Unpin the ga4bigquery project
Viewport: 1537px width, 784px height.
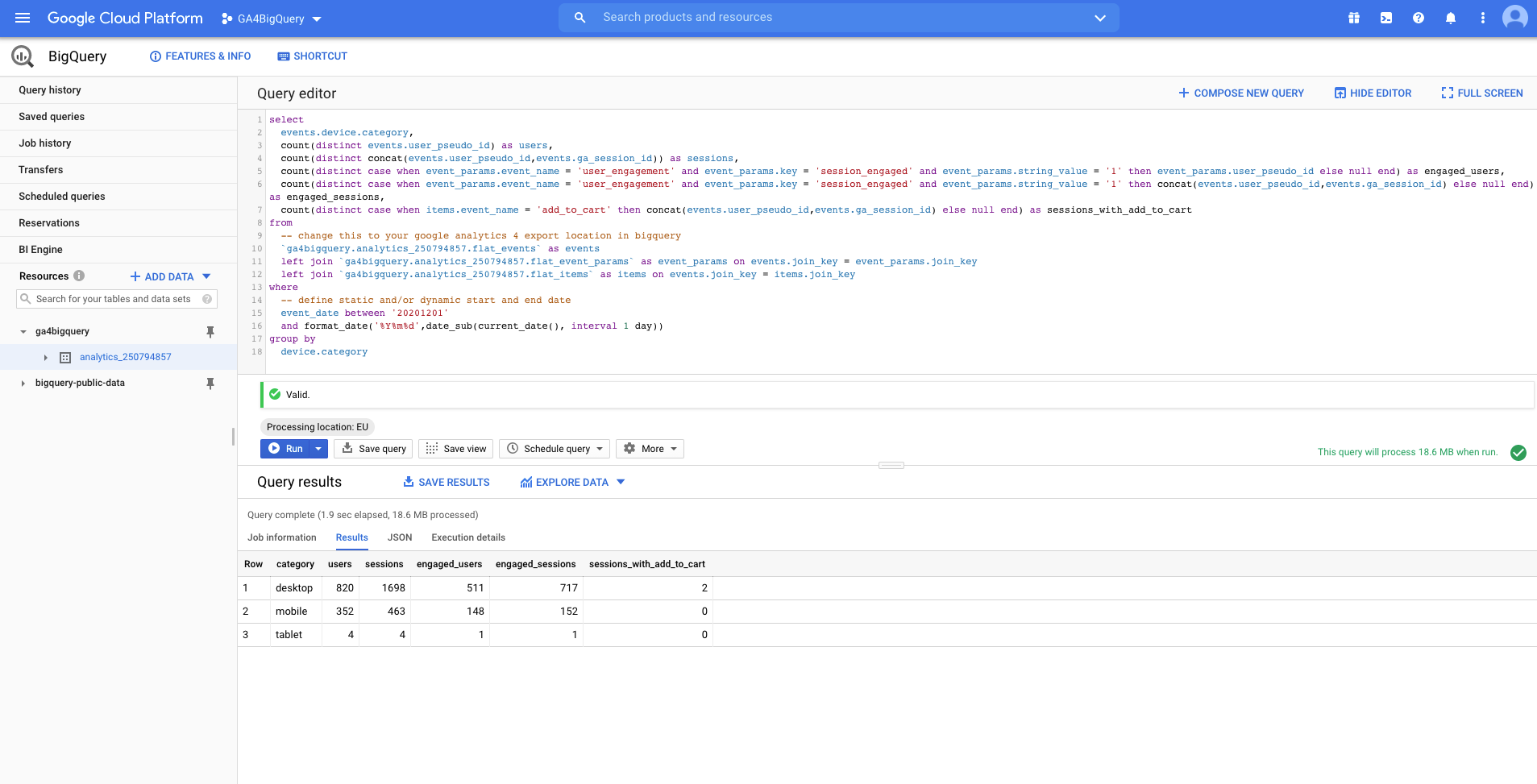210,330
